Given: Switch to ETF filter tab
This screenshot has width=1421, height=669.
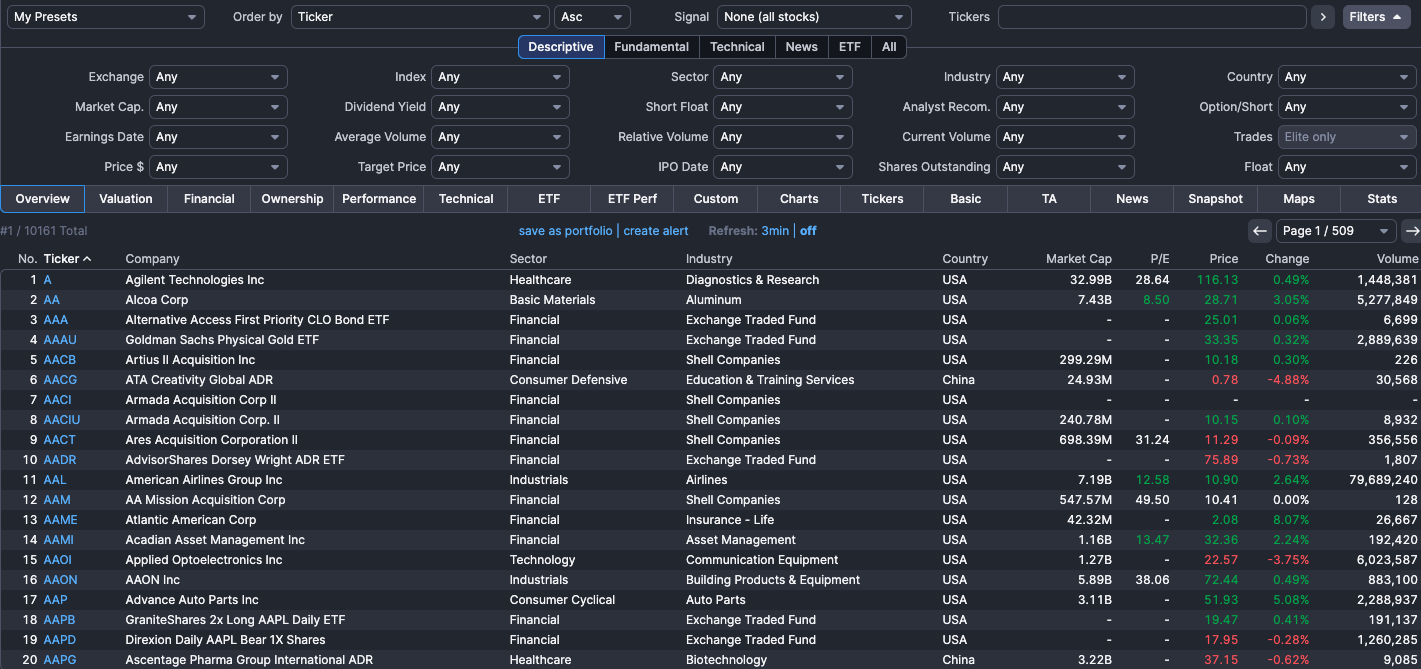Looking at the screenshot, I should pos(849,47).
